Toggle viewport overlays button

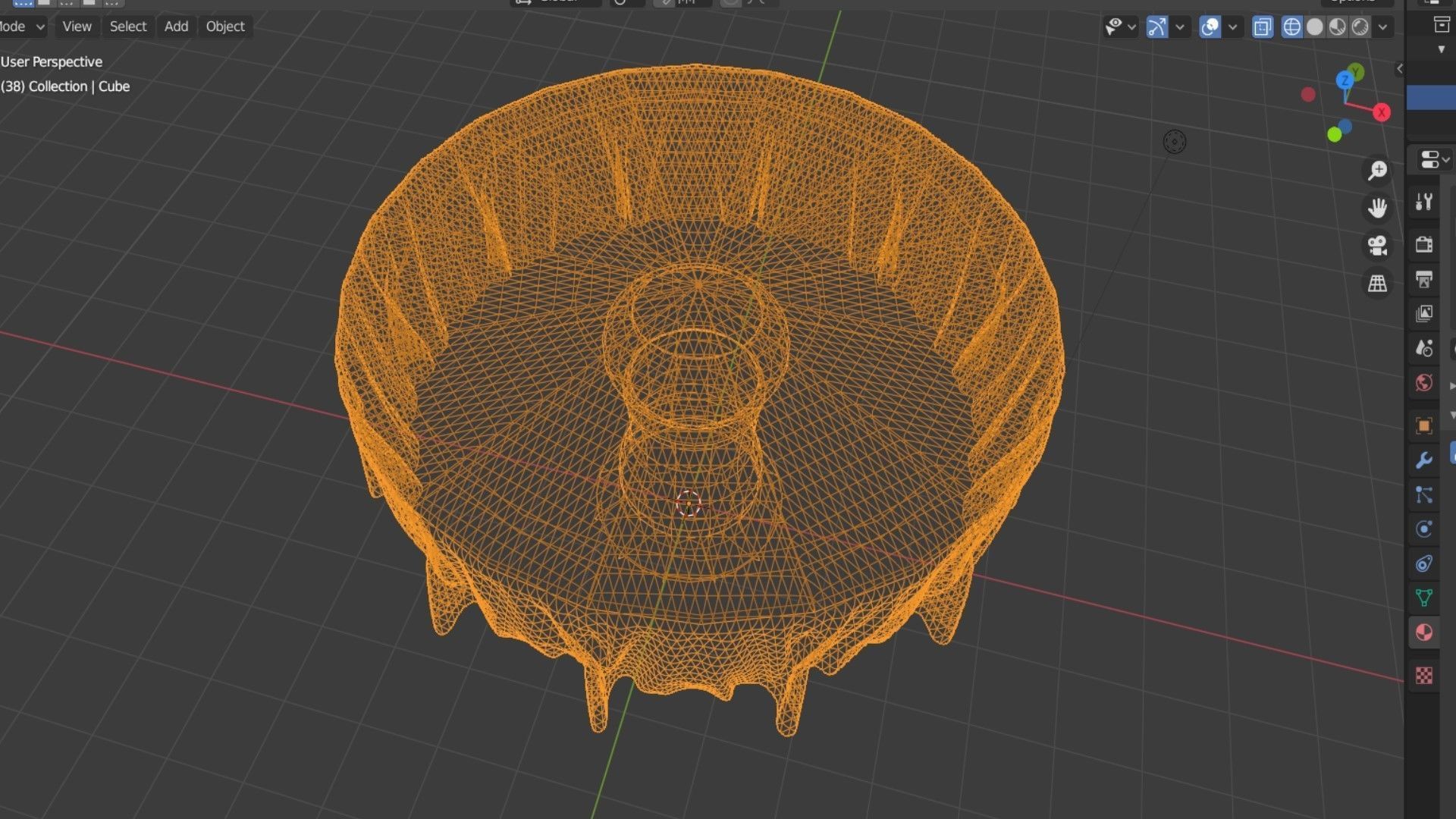click(1210, 27)
